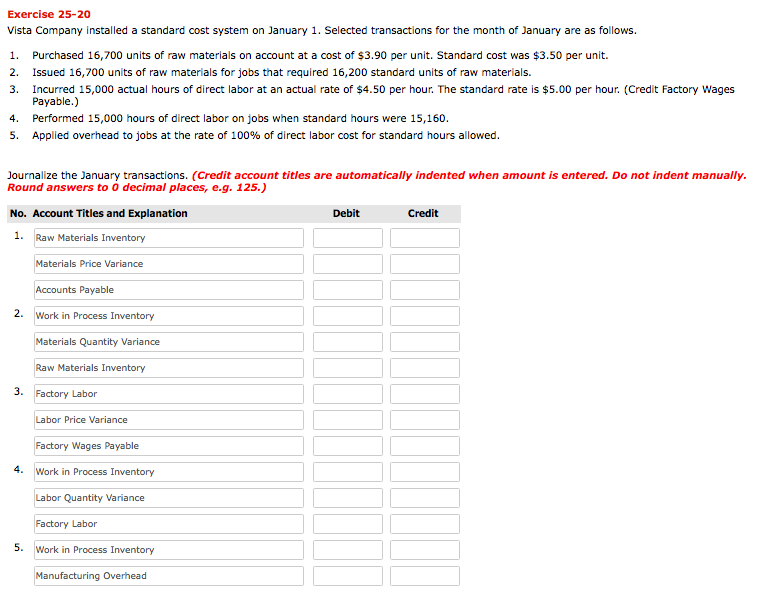Select the Accounts Payable account title field

pyautogui.click(x=168, y=290)
